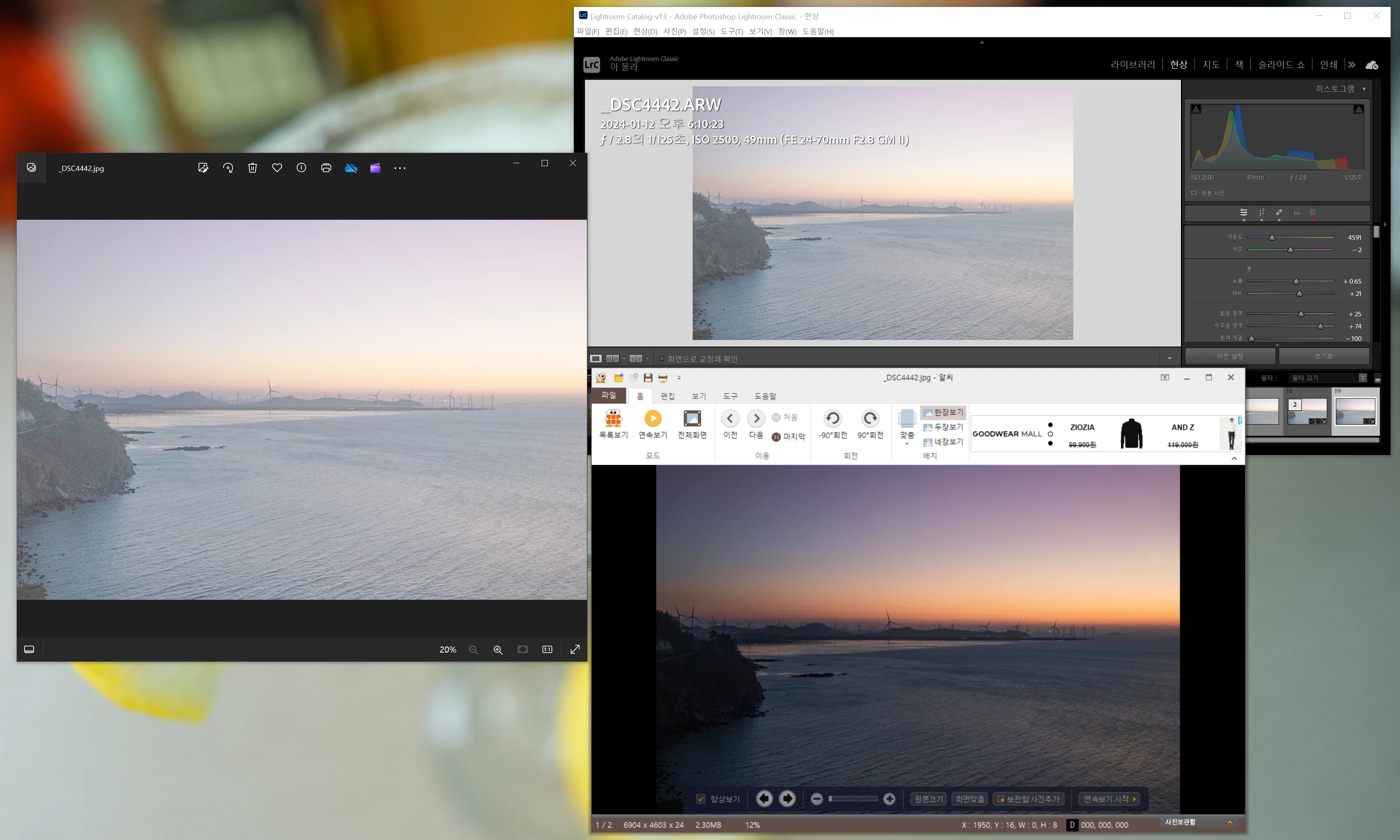1400x840 pixels.
Task: Click the 초기화 reset button
Action: click(x=1323, y=356)
